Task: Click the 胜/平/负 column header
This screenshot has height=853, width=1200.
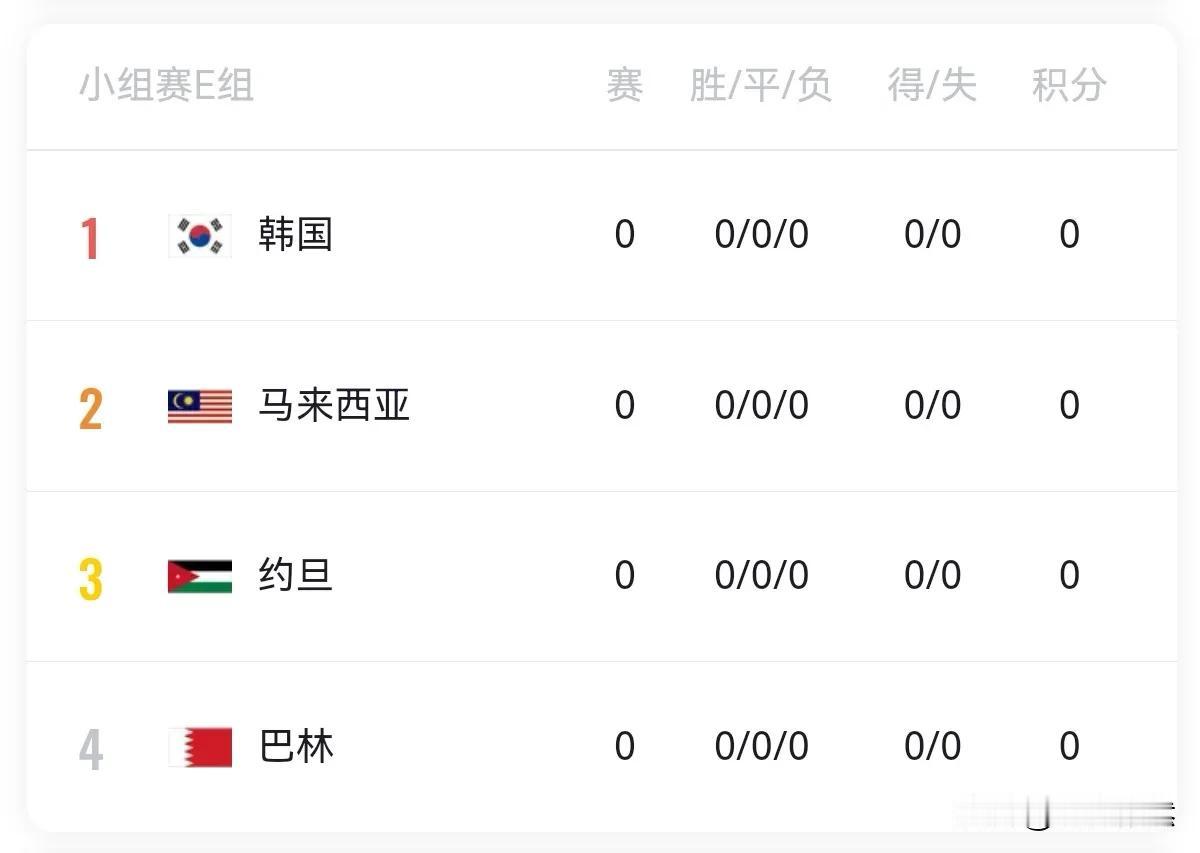Action: (x=760, y=85)
